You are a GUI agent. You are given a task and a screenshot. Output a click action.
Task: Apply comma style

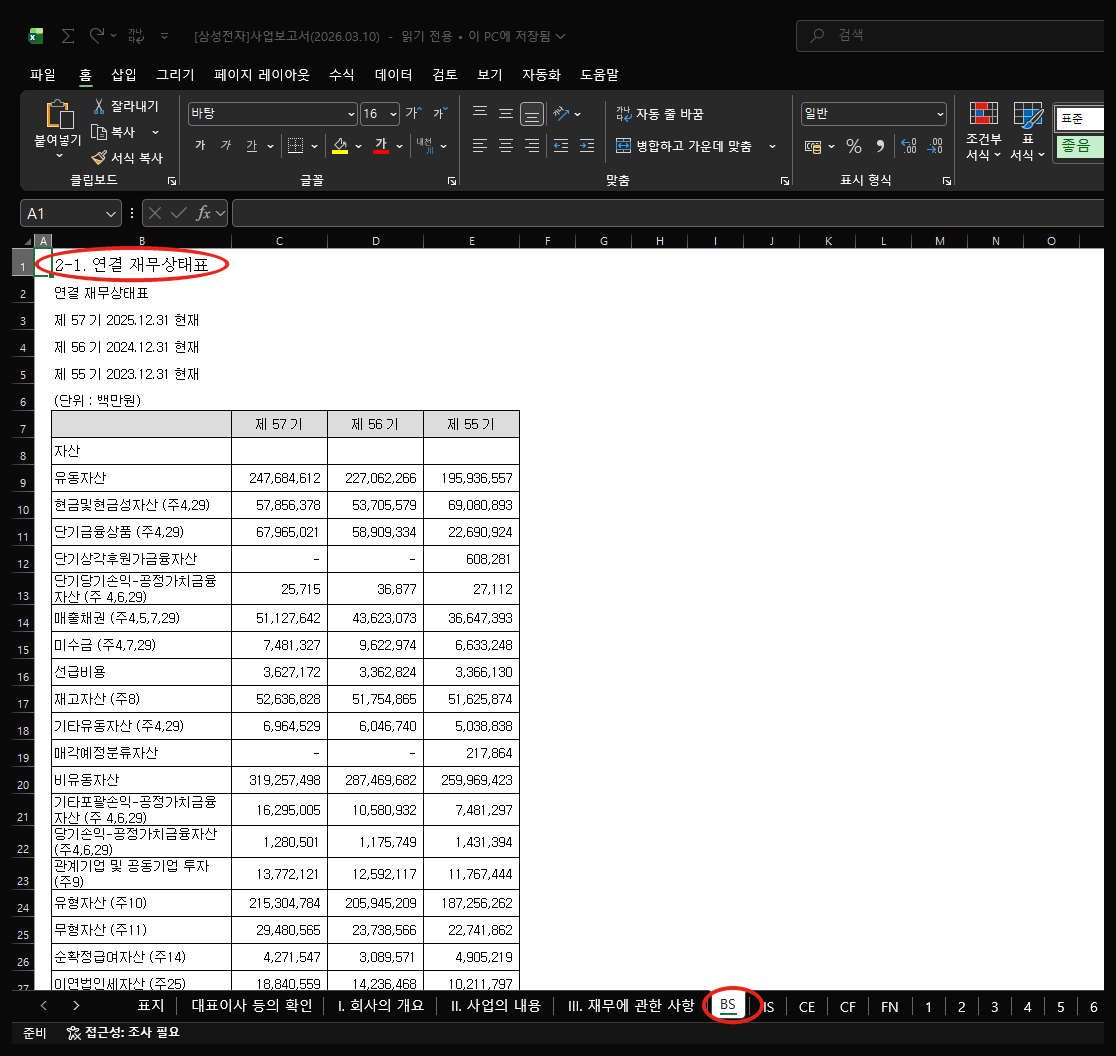pos(880,146)
